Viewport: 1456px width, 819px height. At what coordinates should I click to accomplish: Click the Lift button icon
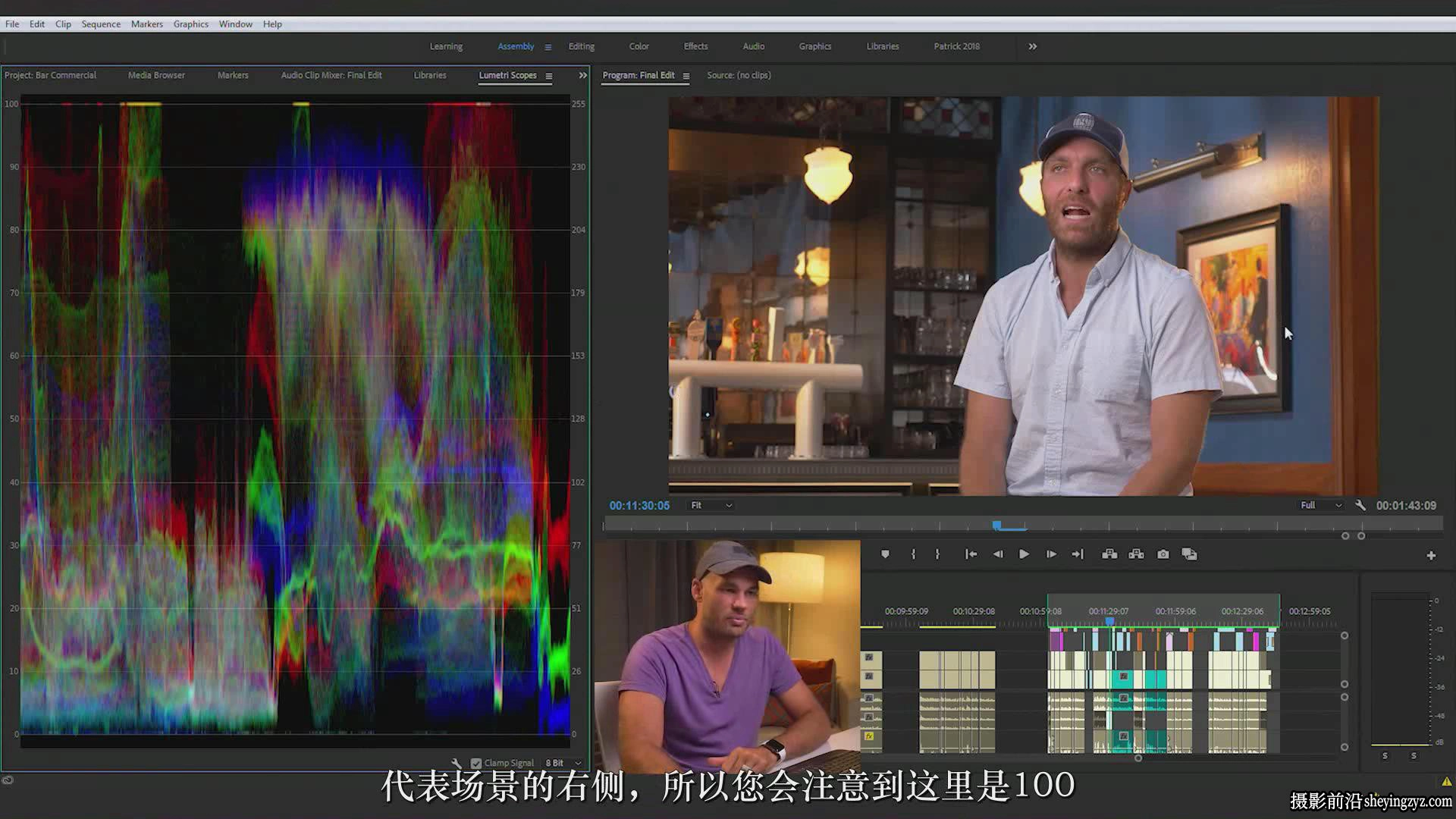click(1109, 554)
